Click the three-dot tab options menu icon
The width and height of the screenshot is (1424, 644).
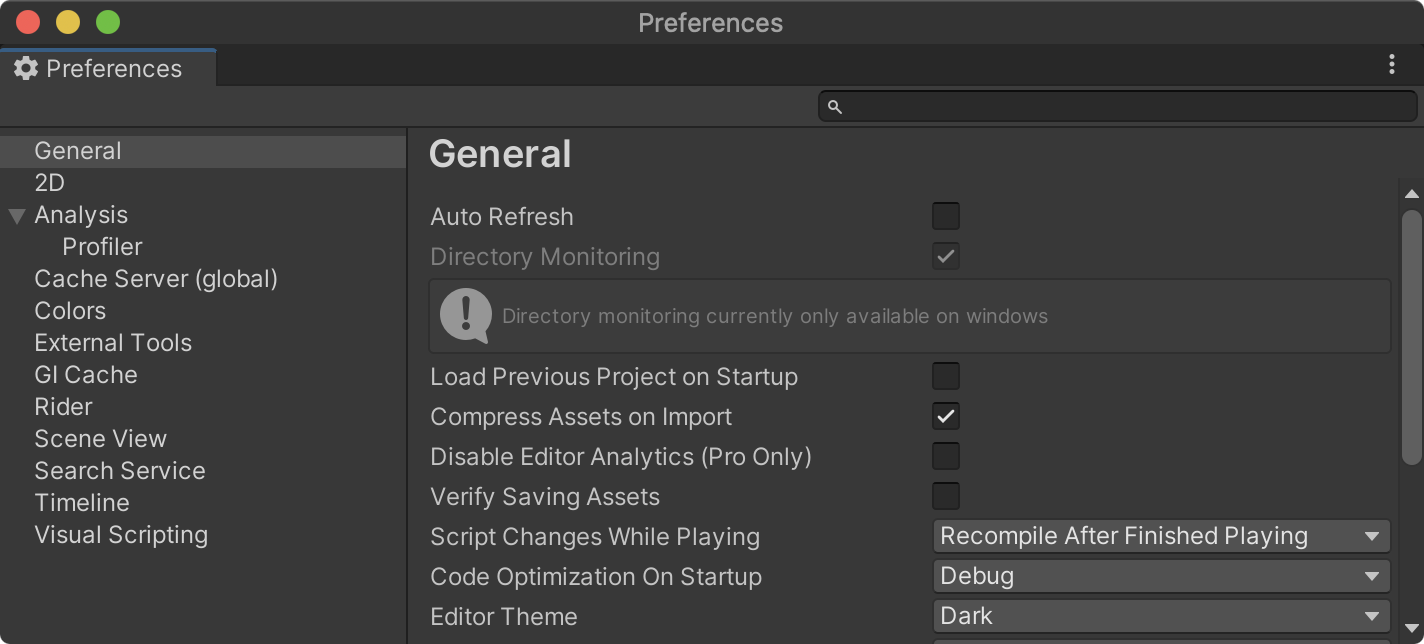[x=1391, y=65]
